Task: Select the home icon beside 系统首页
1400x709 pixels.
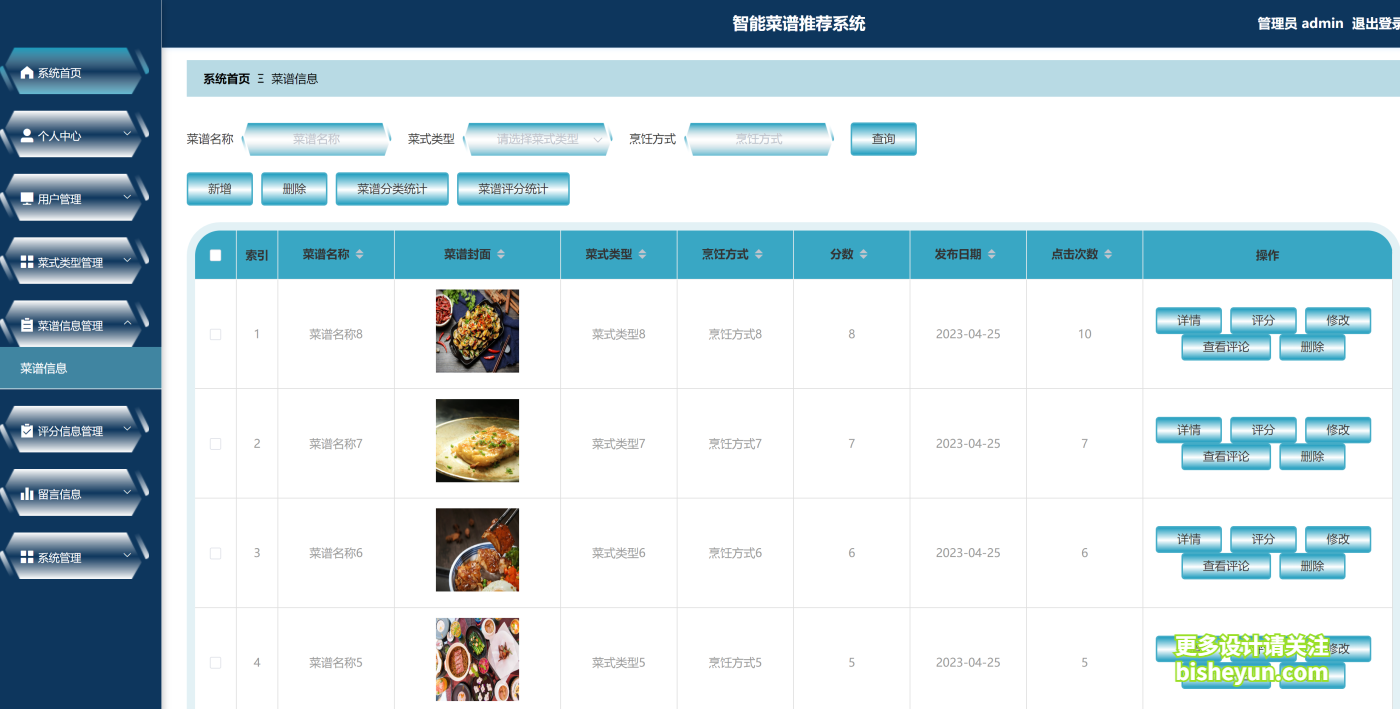Action: click(27, 71)
